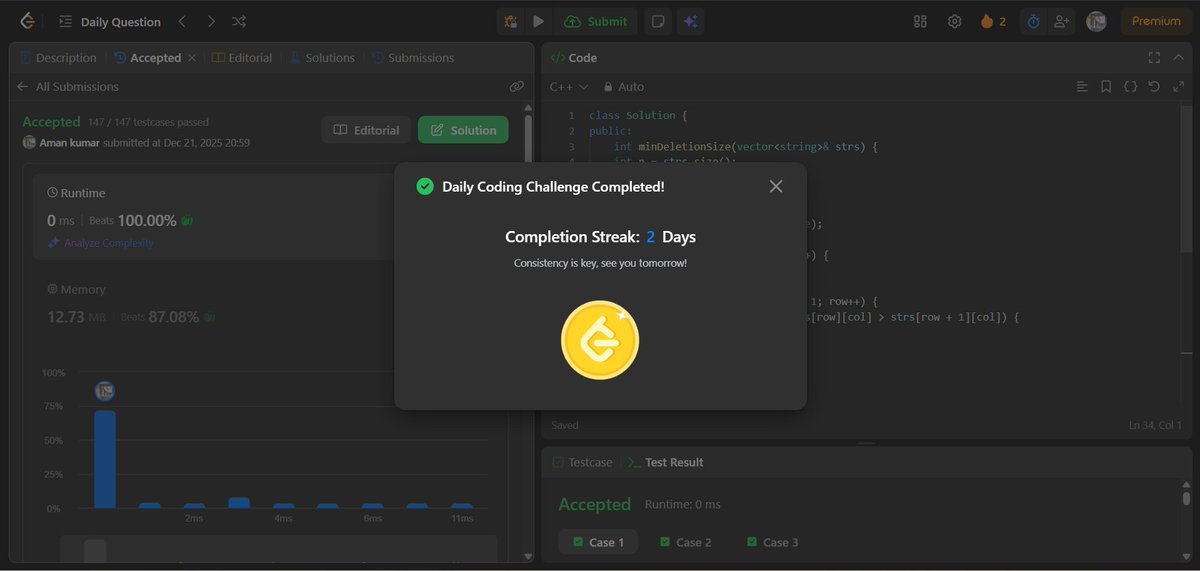Switch to the Editorial tab
This screenshot has width=1200, height=571.
[x=242, y=58]
